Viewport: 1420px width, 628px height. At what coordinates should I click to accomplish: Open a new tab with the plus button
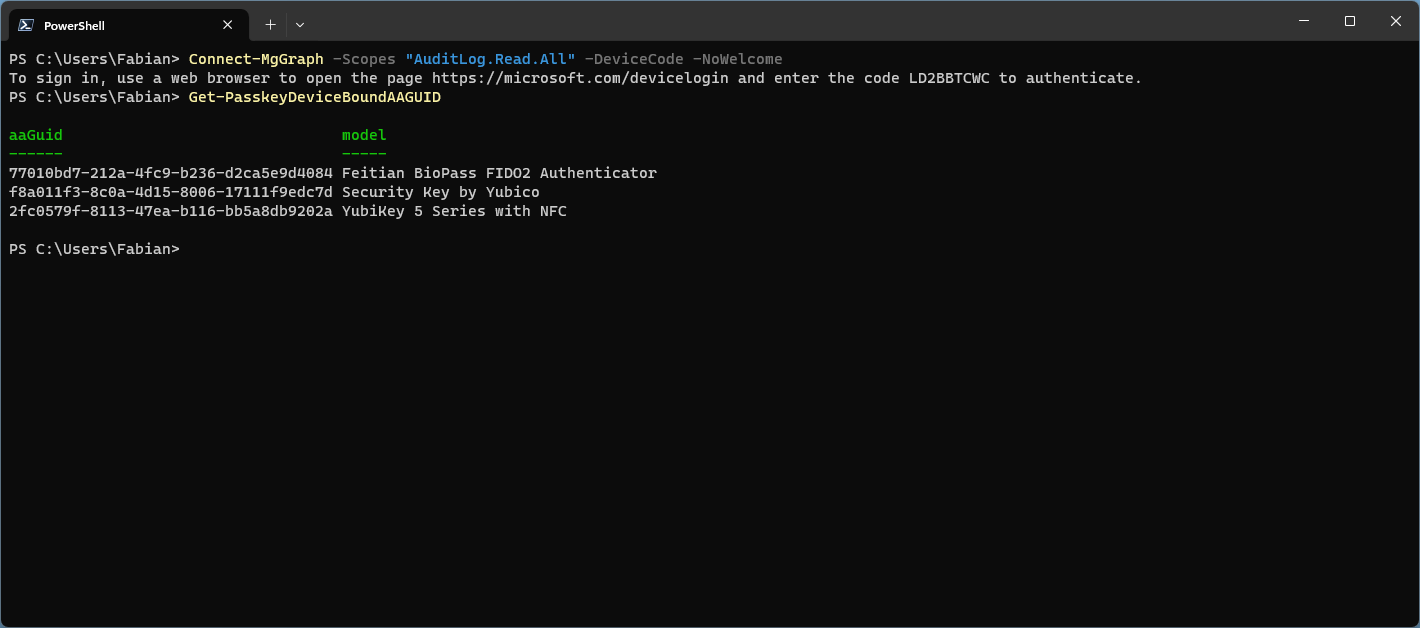[x=270, y=25]
